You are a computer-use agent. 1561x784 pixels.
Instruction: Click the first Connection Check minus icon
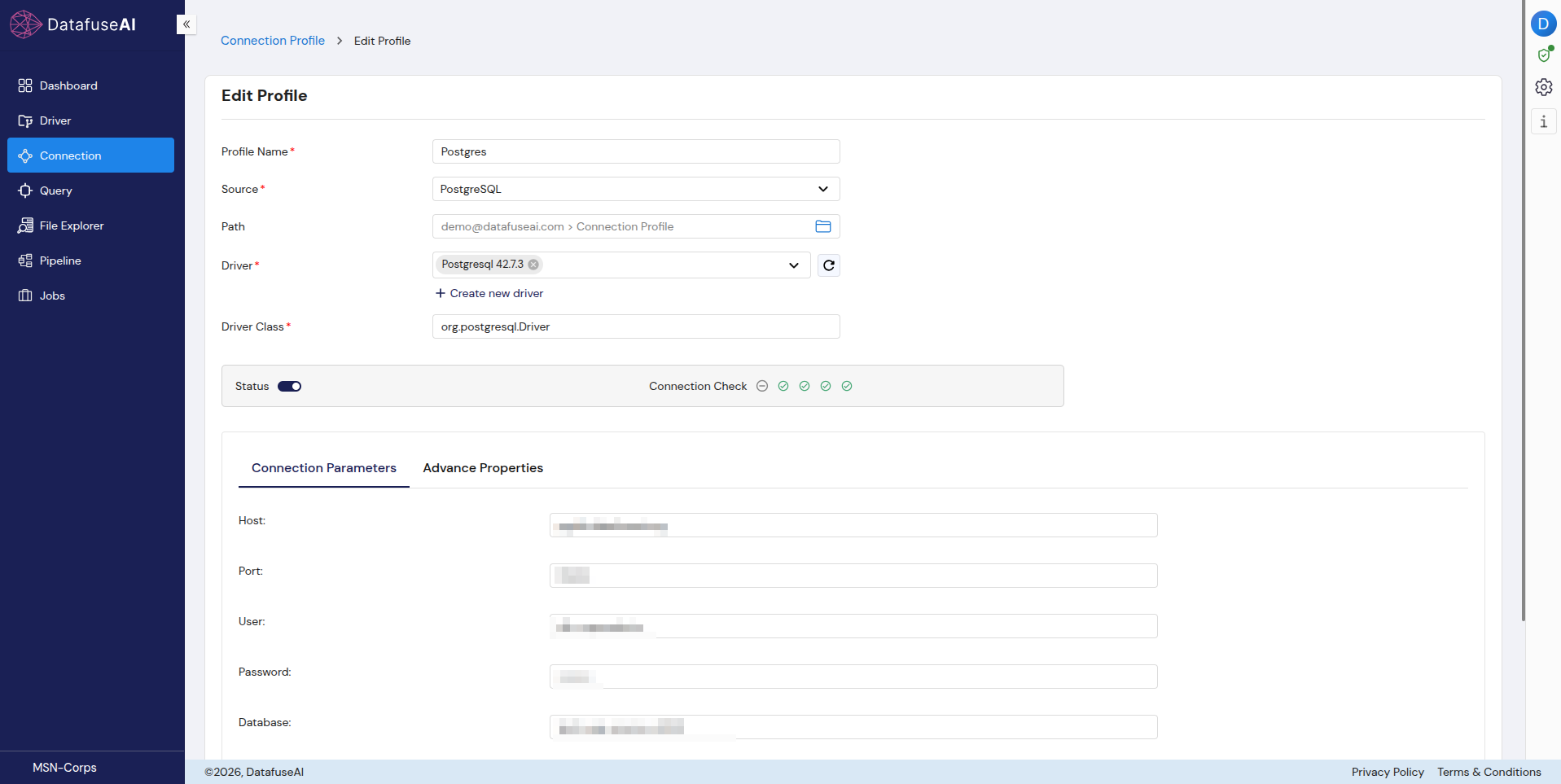tap(762, 386)
